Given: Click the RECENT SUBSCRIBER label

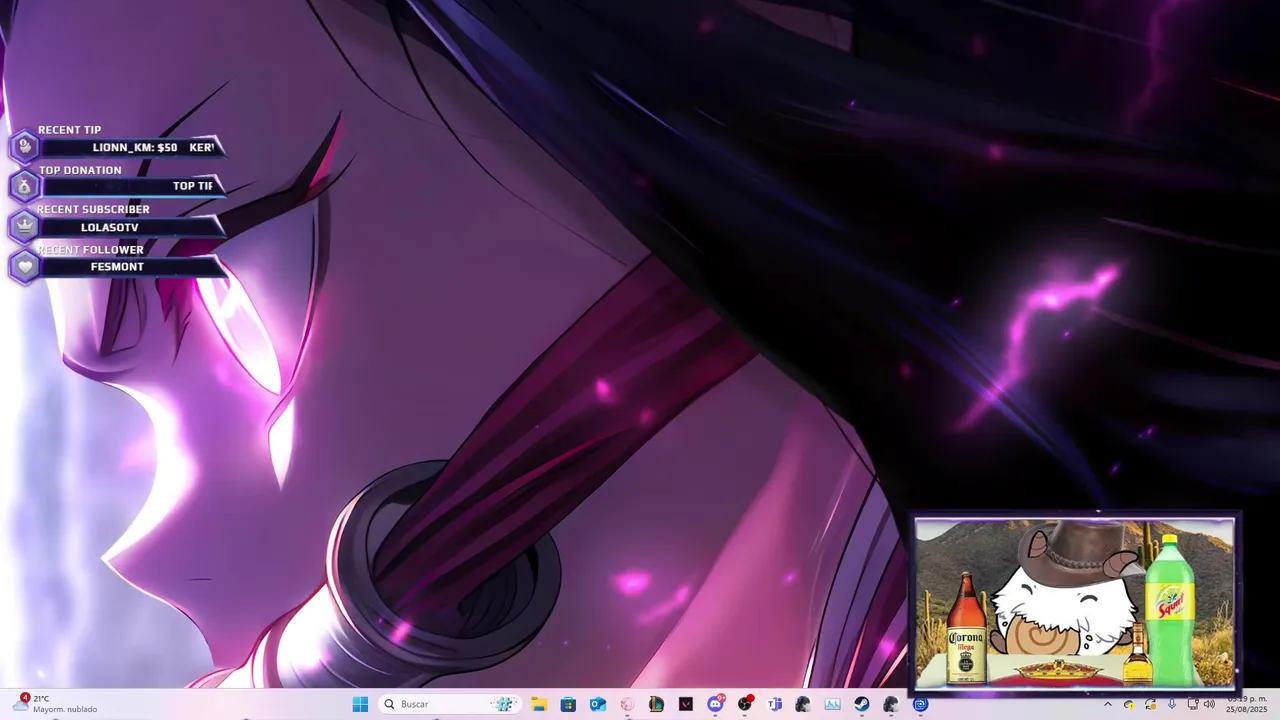Looking at the screenshot, I should [93, 209].
